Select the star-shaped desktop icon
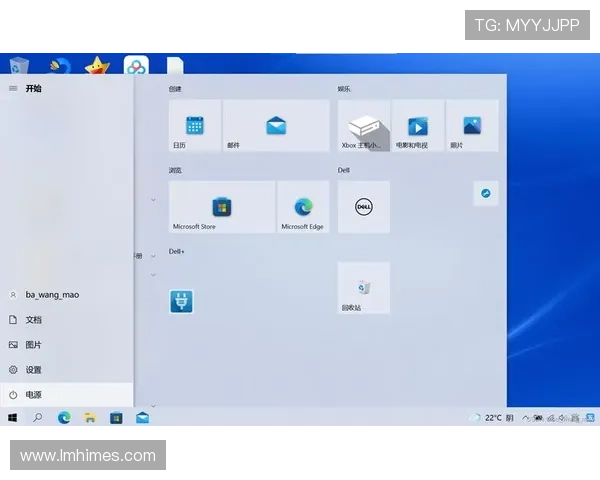600x480 pixels. pyautogui.click(x=97, y=65)
